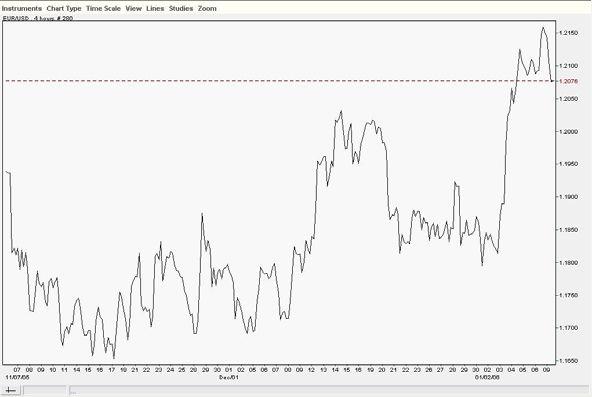Click the 1.1650 price axis label
592x397 pixels.
click(569, 361)
